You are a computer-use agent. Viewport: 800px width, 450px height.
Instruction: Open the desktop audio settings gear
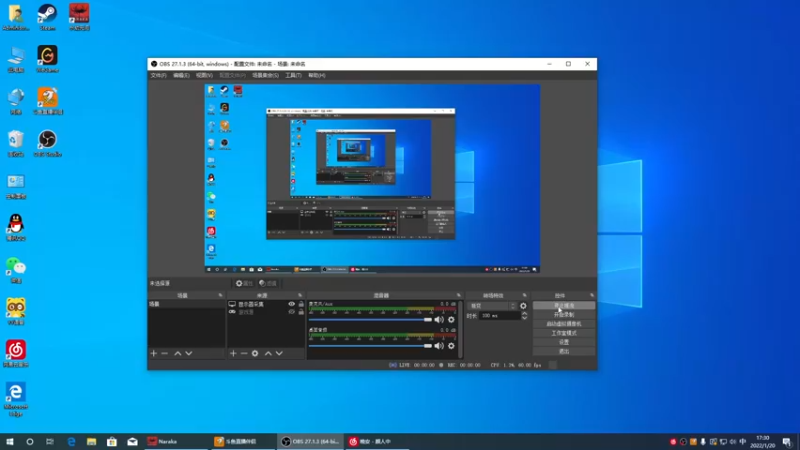coord(451,346)
